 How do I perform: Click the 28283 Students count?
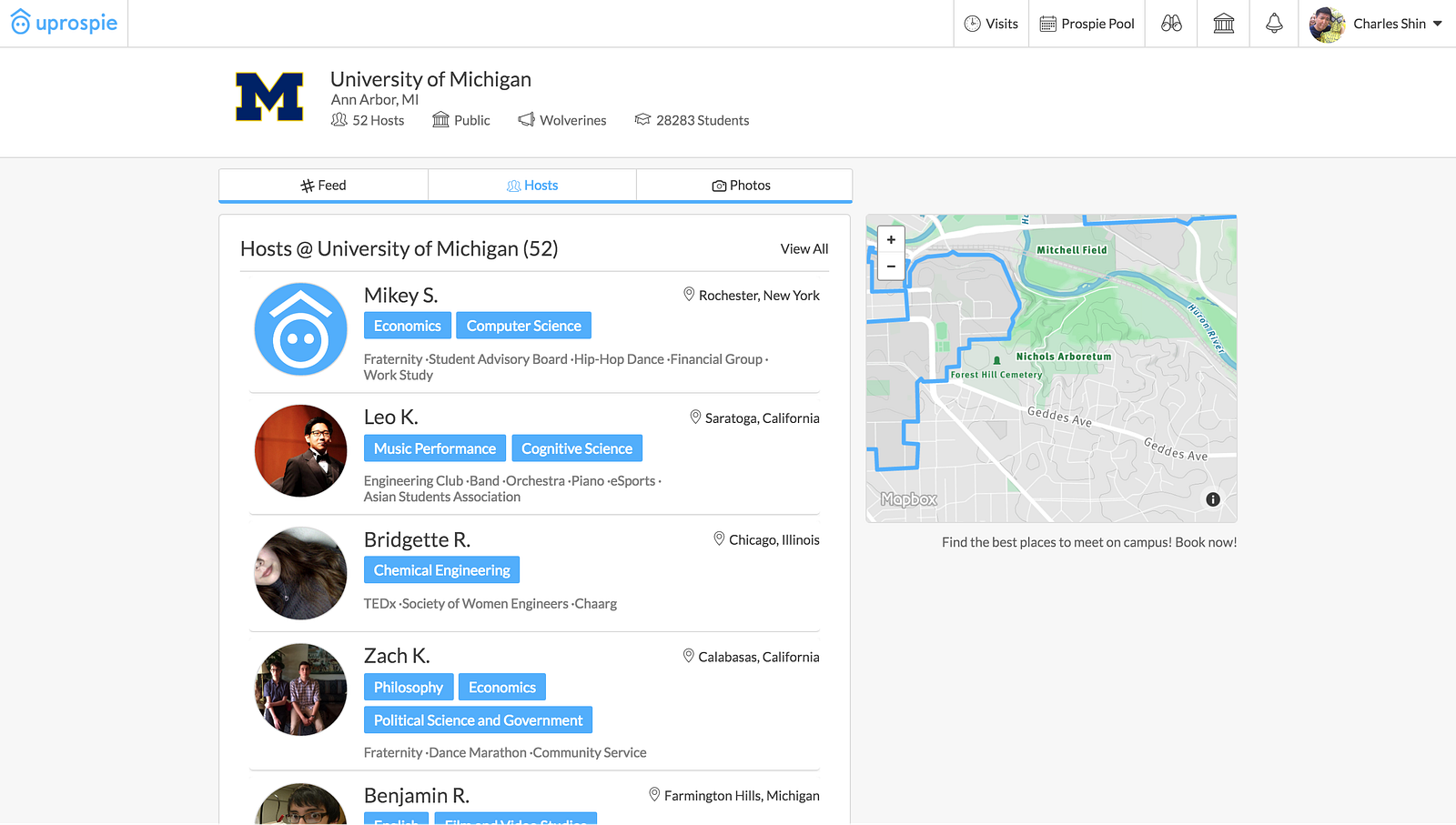pos(703,120)
